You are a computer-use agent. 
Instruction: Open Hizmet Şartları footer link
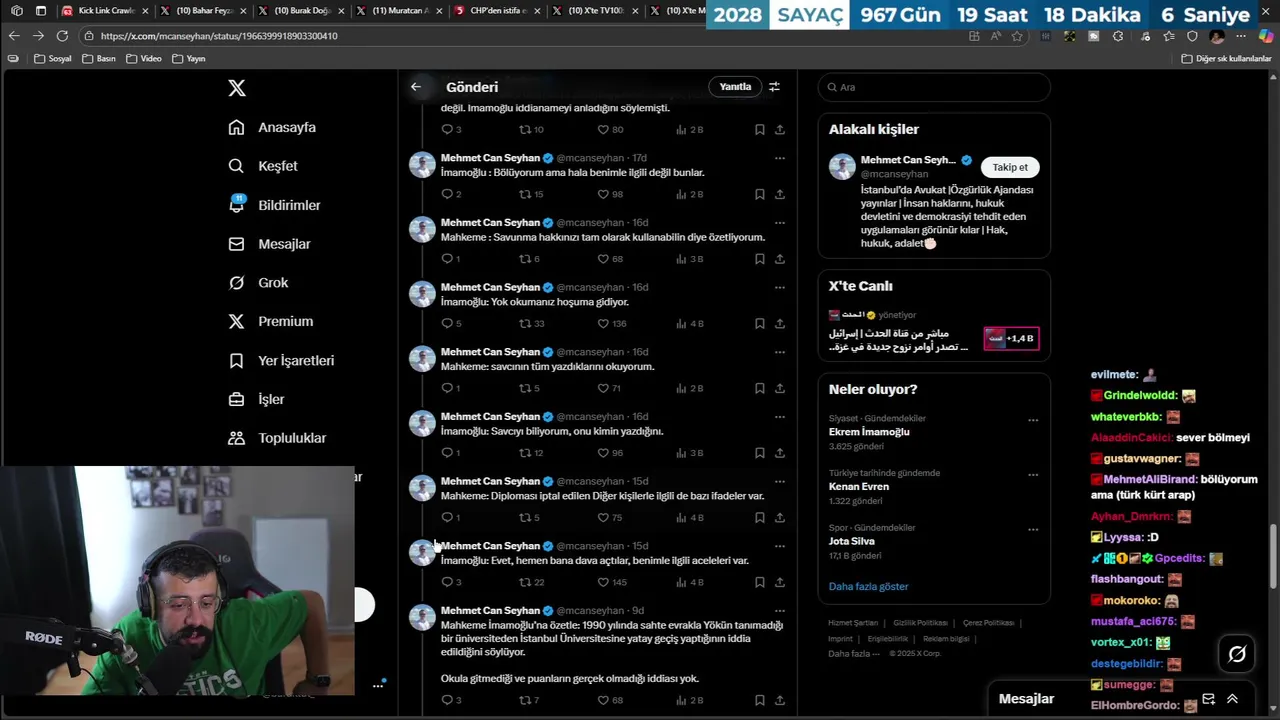(853, 623)
